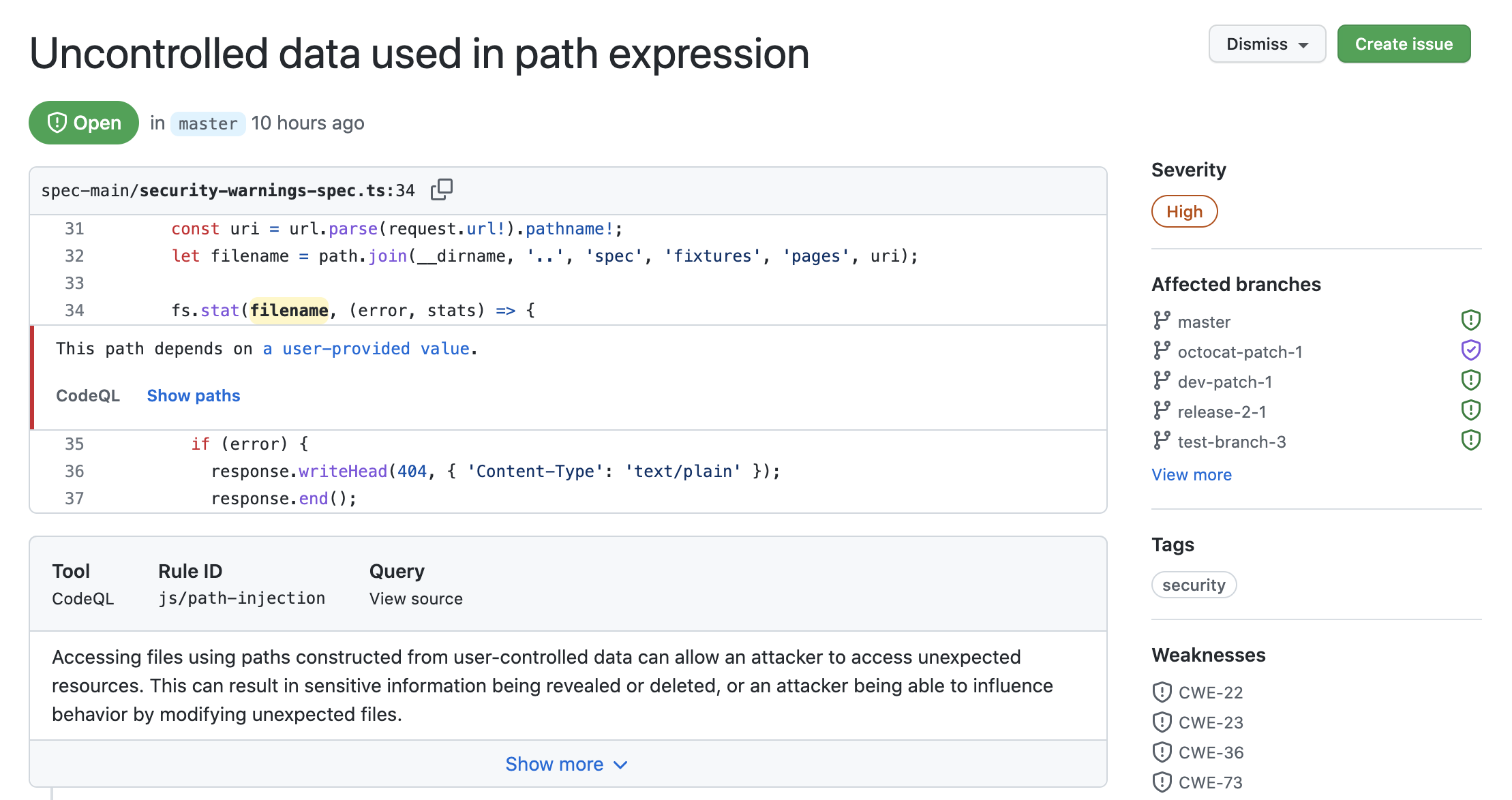Click the alert shield status for master branch
Viewport: 1512px width, 800px height.
click(1471, 320)
